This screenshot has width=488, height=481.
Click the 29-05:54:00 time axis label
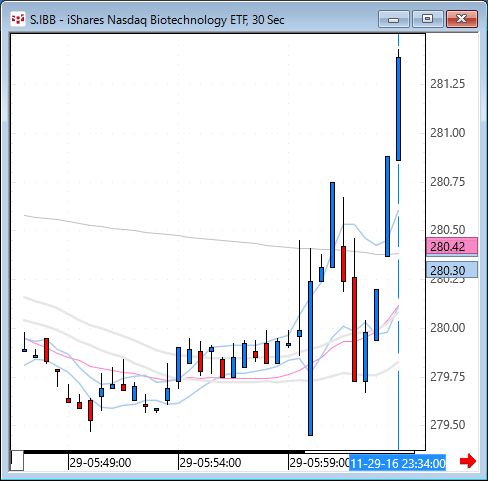pyautogui.click(x=210, y=463)
